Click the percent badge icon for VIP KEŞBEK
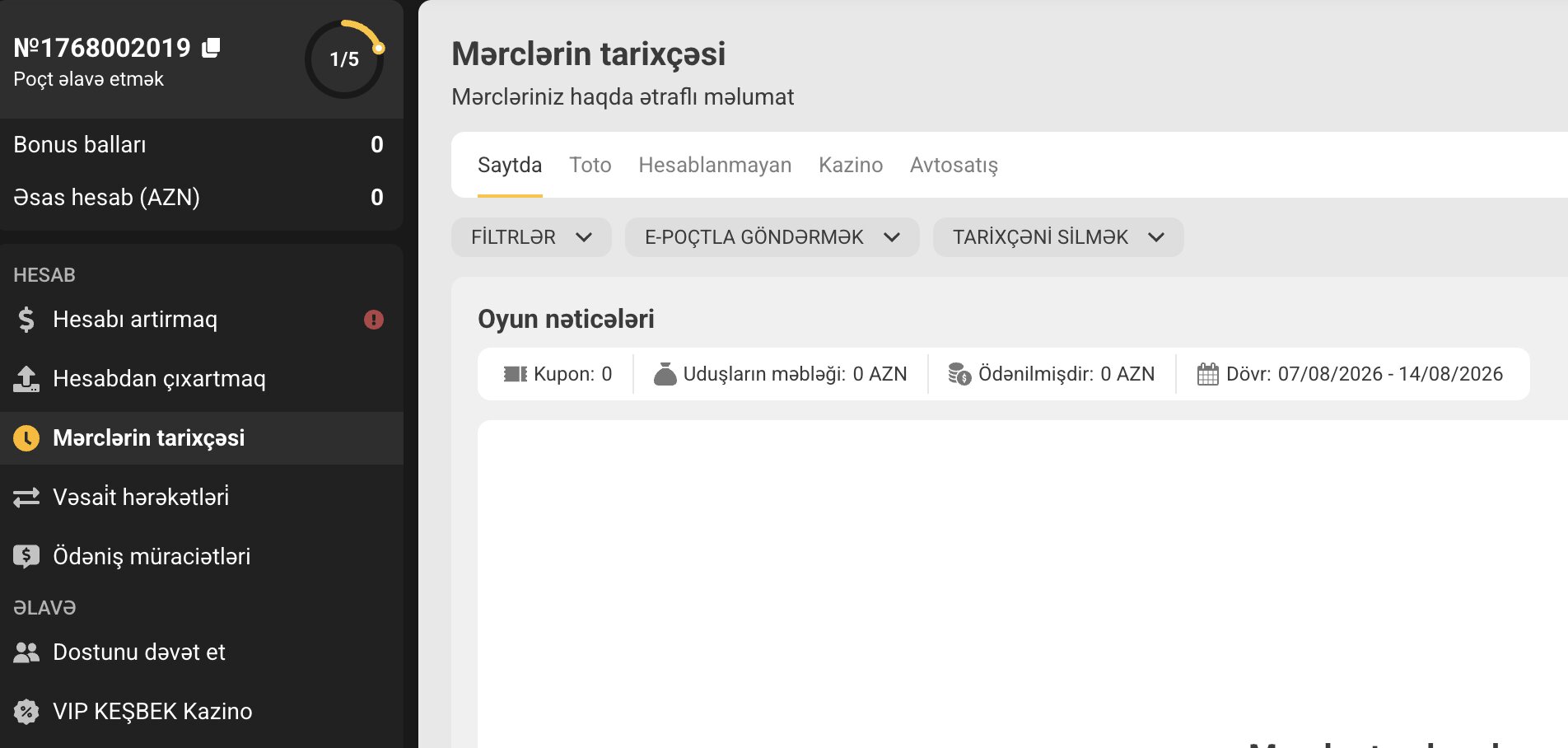Screen dimensions: 1568x748 (26, 712)
